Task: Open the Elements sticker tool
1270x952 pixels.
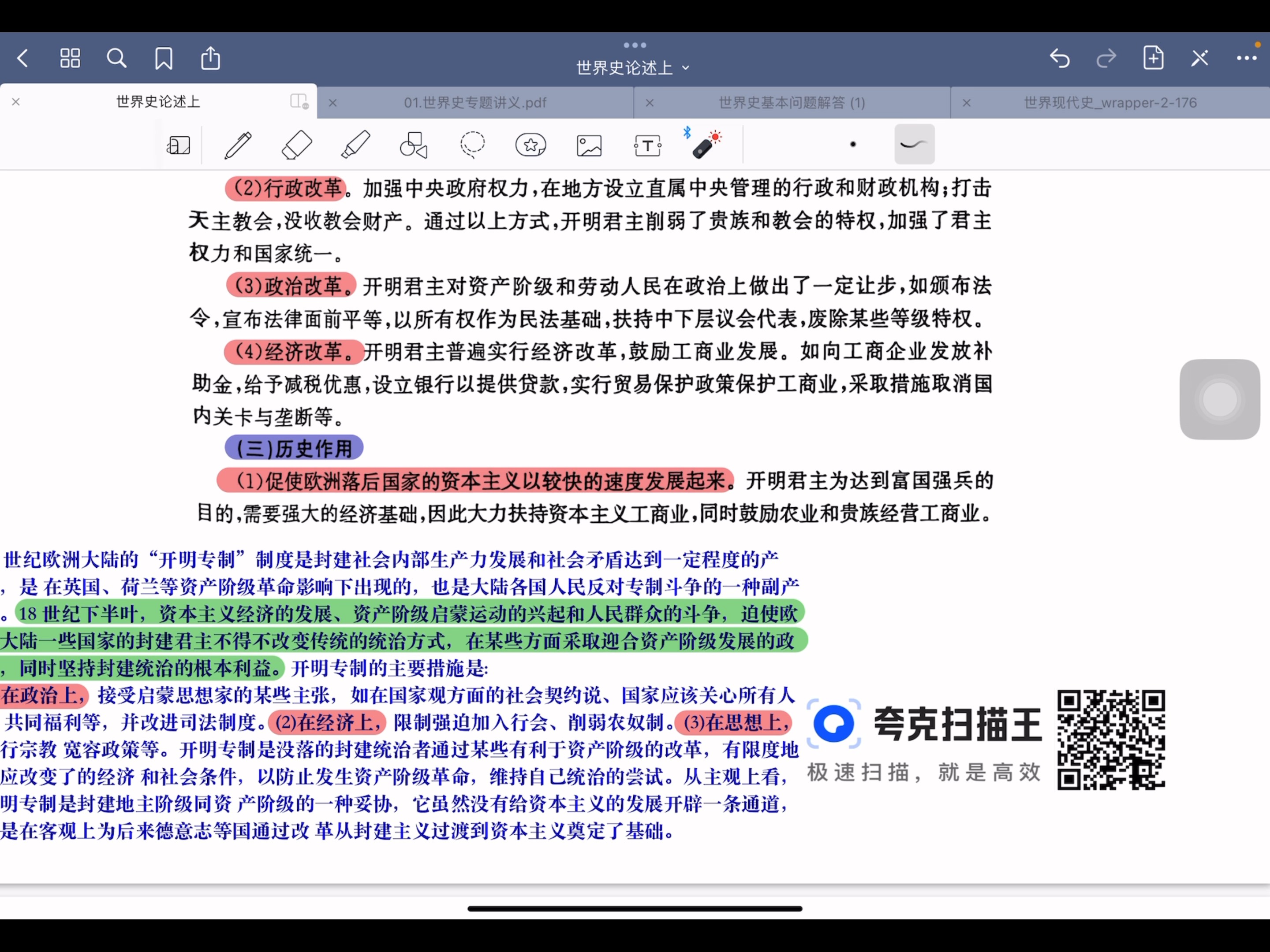Action: (x=531, y=145)
